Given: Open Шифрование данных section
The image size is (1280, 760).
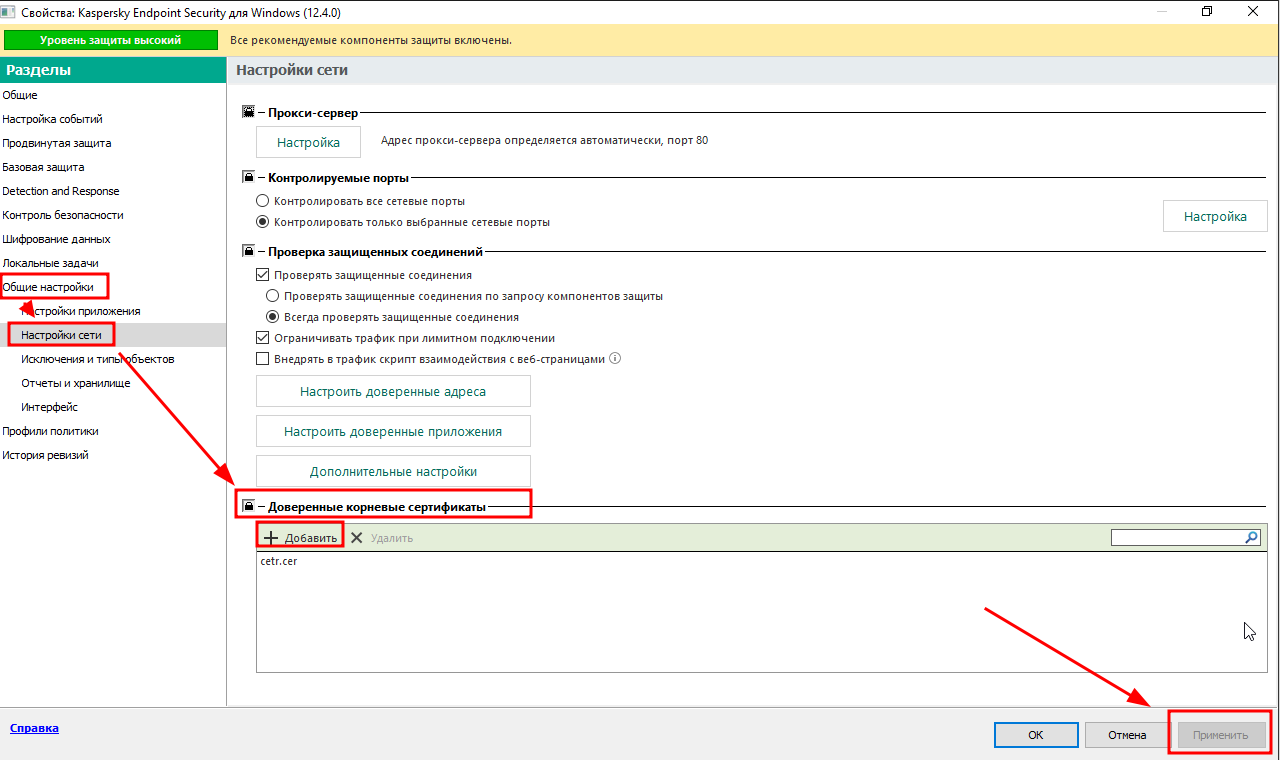Looking at the screenshot, I should coord(56,239).
